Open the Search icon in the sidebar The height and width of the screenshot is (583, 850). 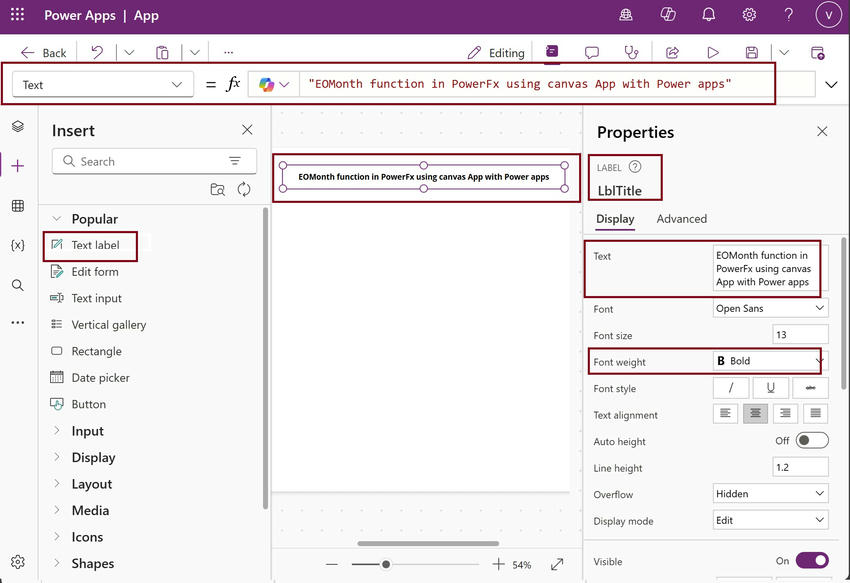[18, 285]
